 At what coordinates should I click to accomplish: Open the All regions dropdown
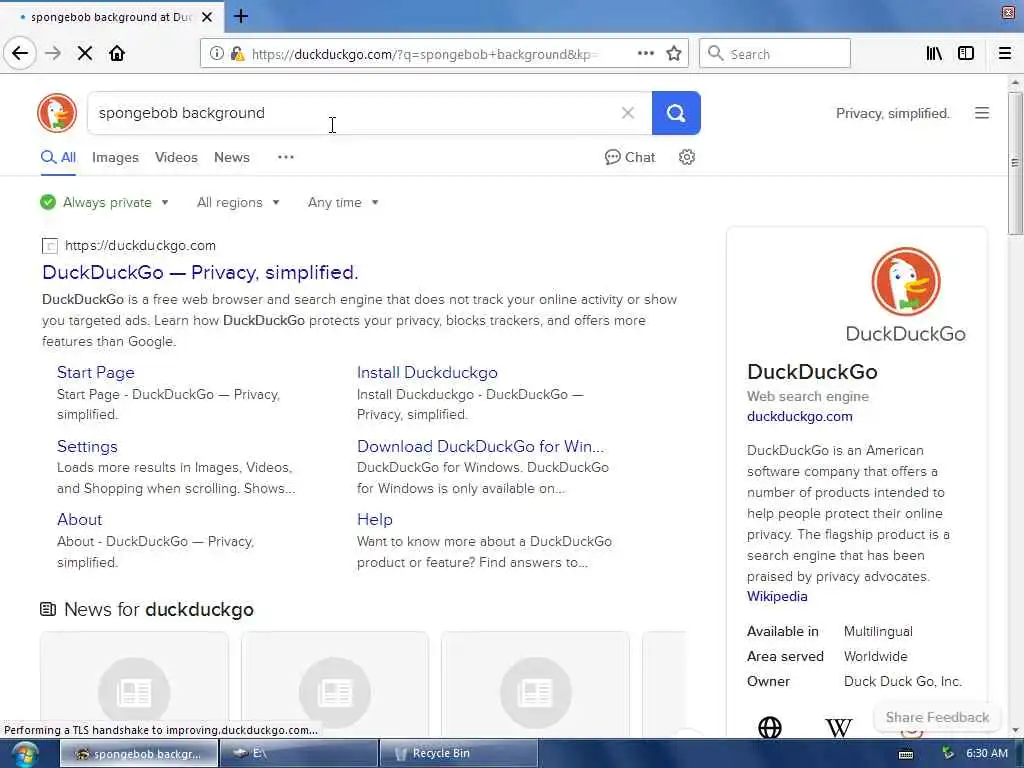[238, 202]
